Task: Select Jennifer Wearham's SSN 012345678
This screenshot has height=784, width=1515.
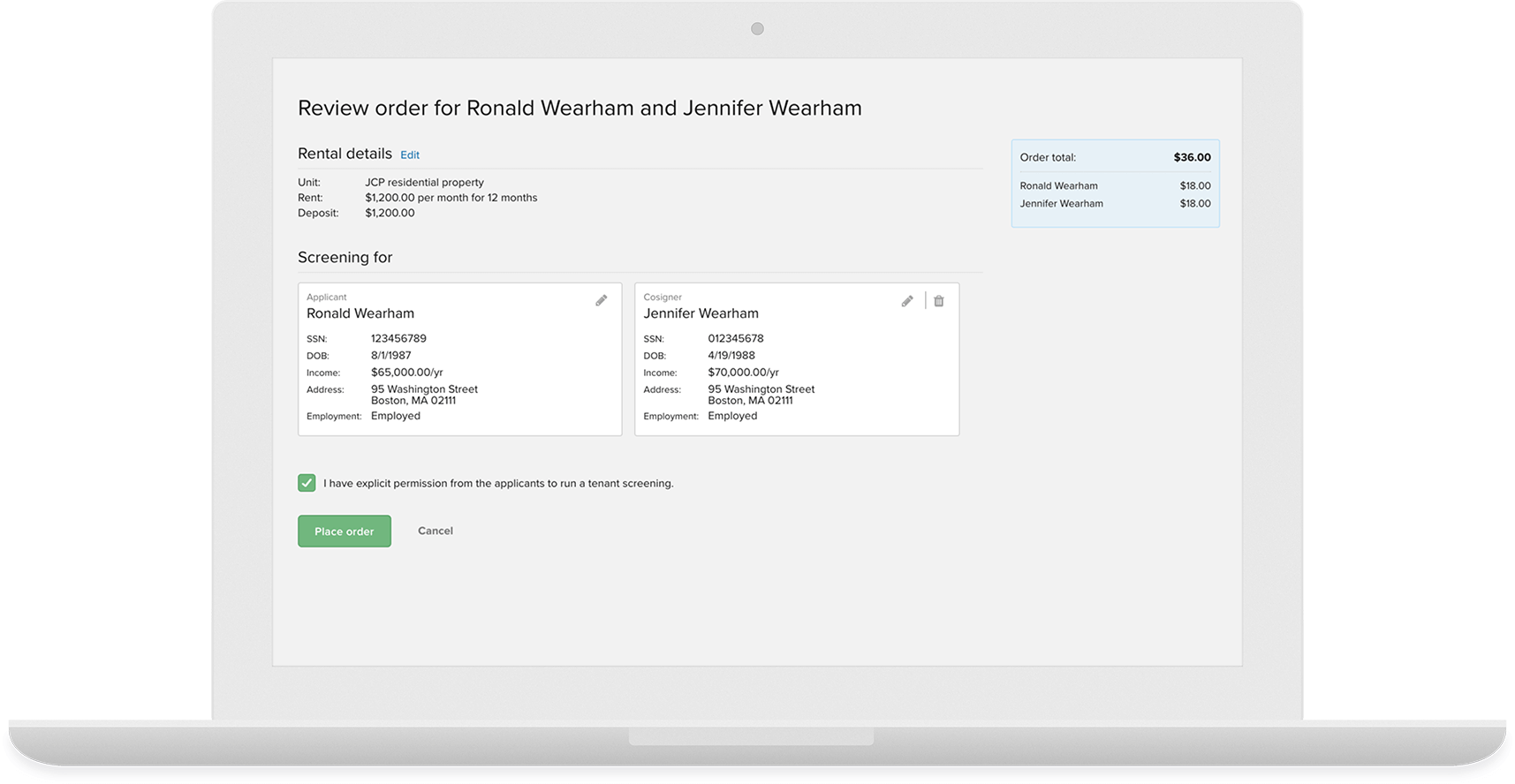Action: tap(736, 338)
